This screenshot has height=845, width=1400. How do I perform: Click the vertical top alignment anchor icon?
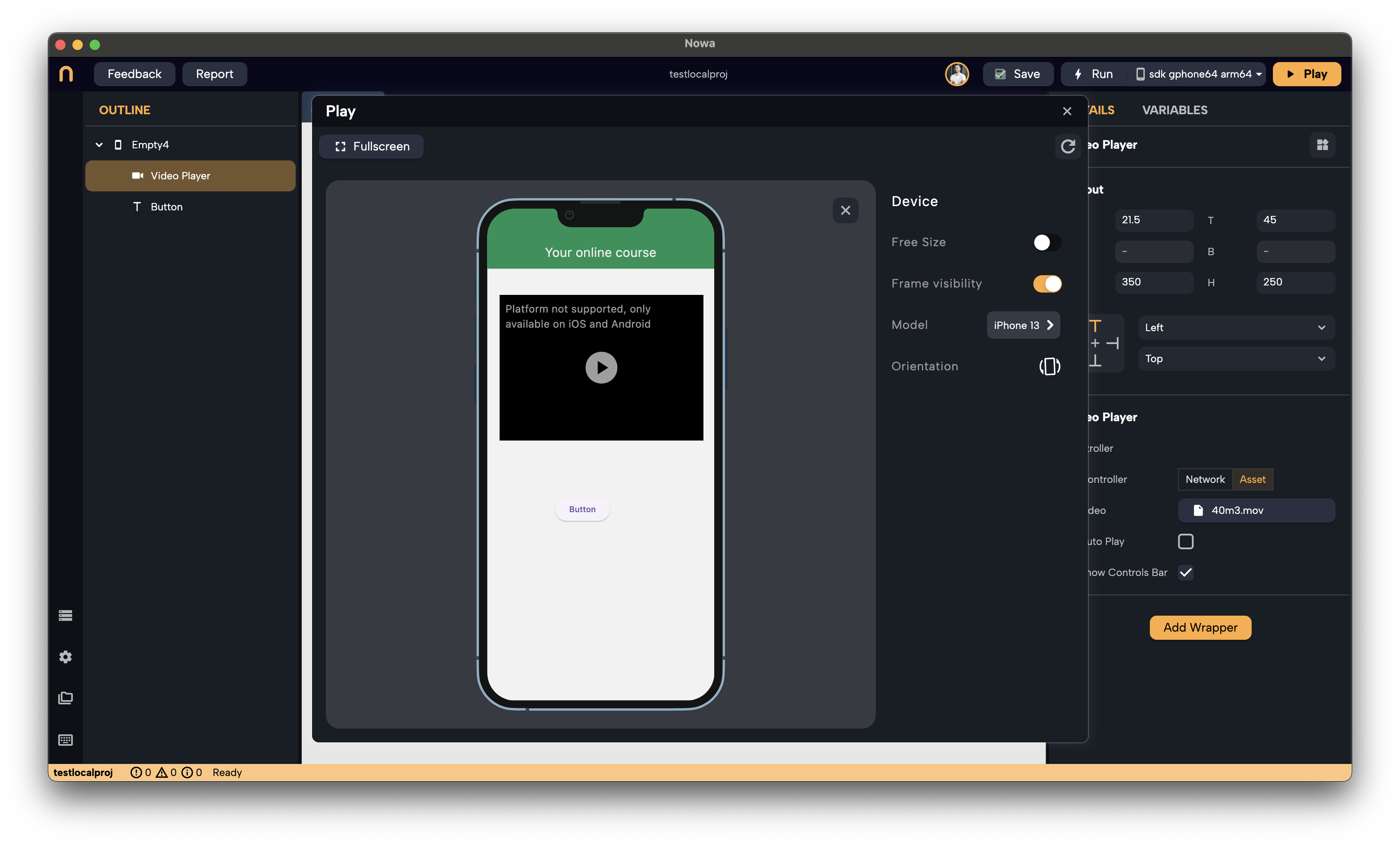pos(1095,325)
